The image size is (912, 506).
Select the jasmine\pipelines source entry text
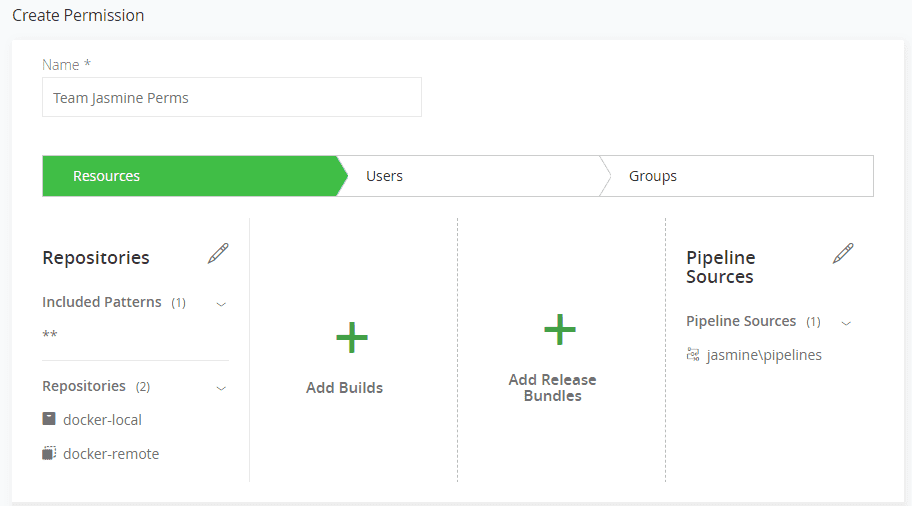coord(764,355)
